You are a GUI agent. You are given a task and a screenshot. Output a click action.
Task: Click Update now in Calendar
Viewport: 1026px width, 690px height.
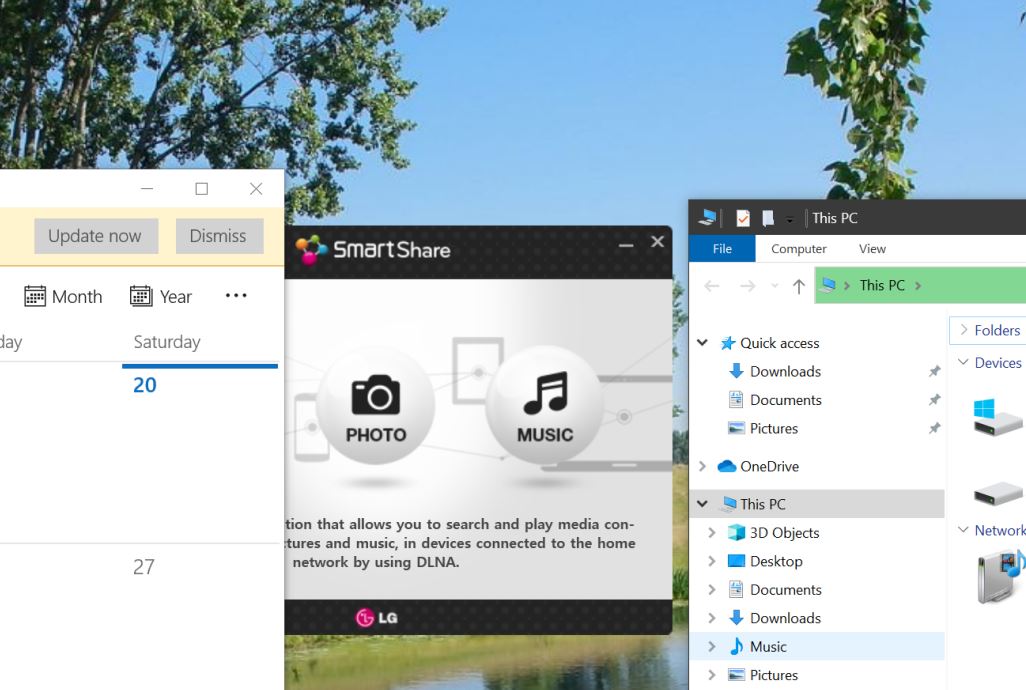(96, 236)
